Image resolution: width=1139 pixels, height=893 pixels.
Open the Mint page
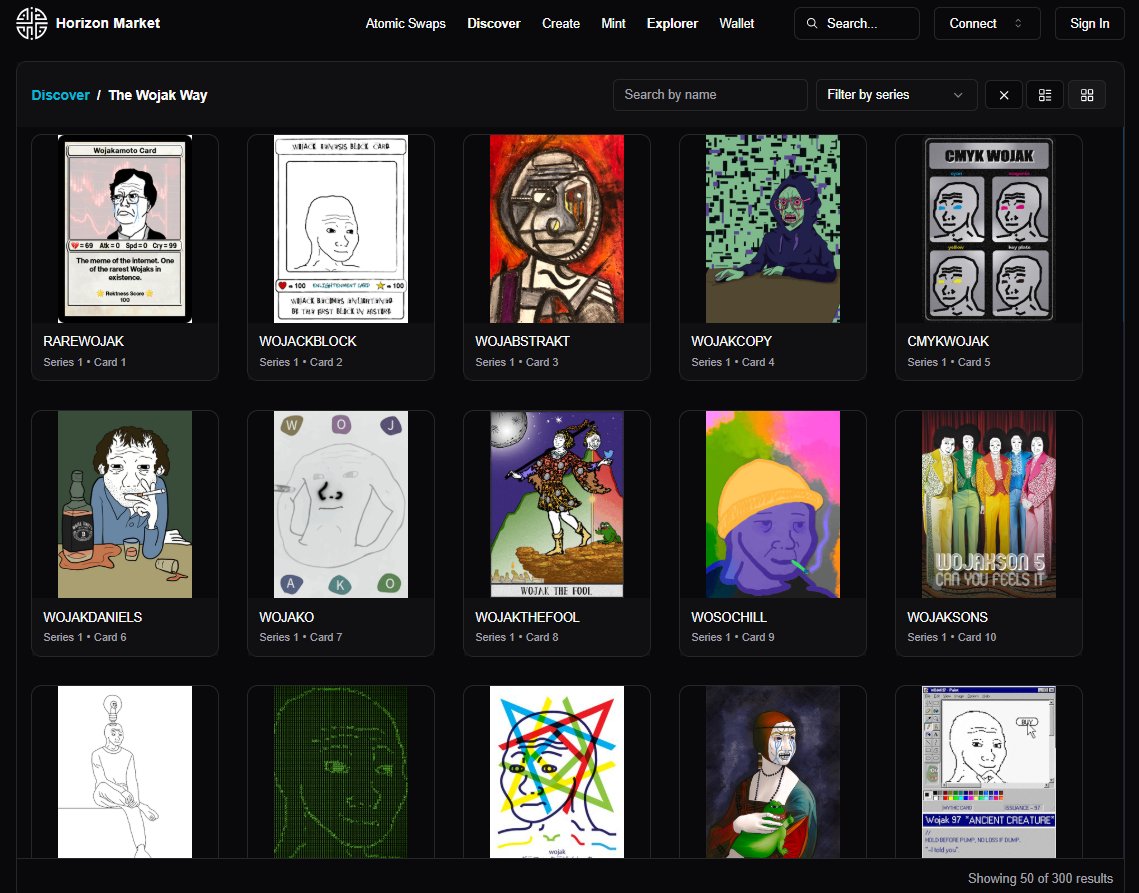(613, 23)
